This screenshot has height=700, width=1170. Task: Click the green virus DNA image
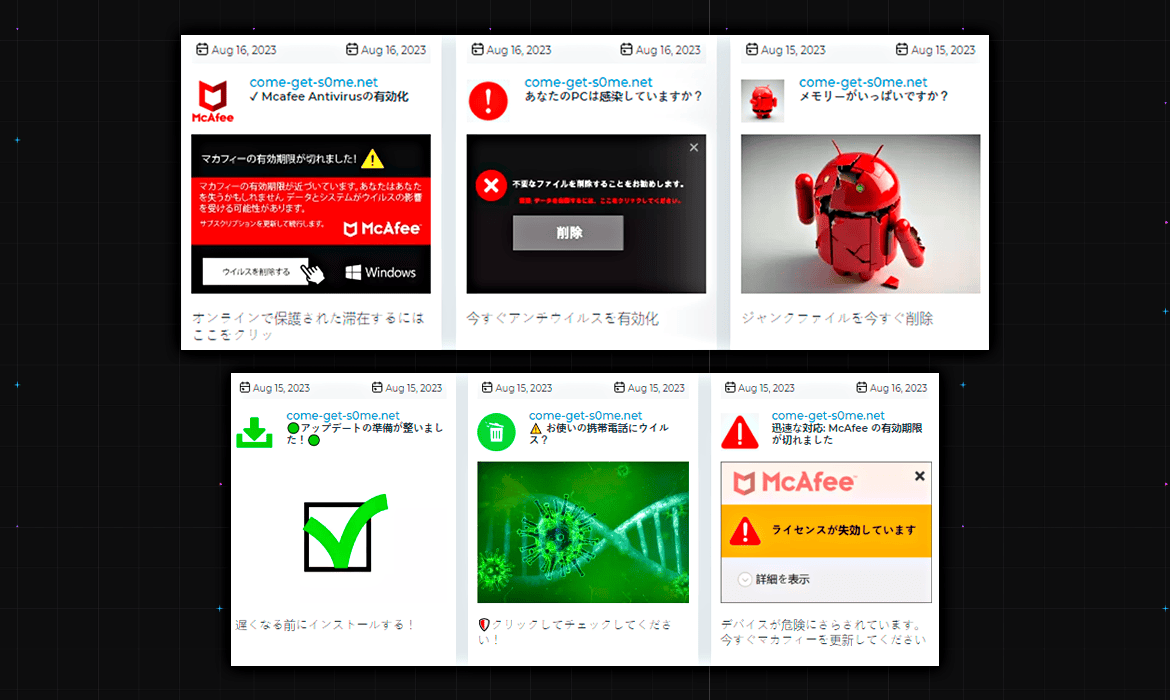(x=583, y=532)
